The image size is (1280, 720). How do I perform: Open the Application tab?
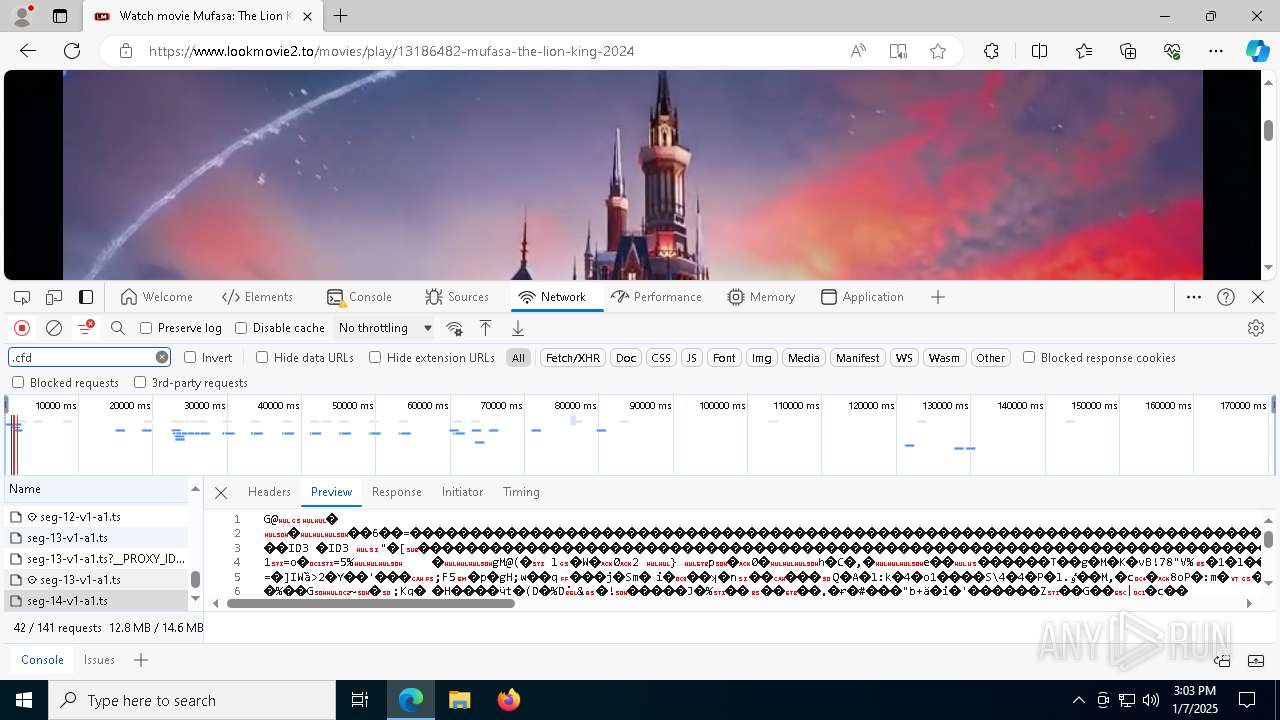tap(862, 297)
